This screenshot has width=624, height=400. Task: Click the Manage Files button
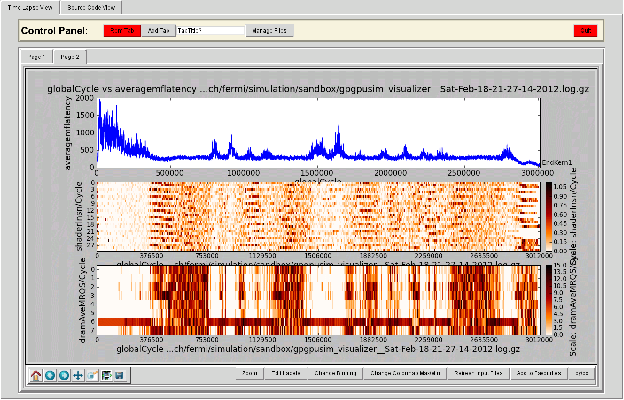tap(270, 31)
